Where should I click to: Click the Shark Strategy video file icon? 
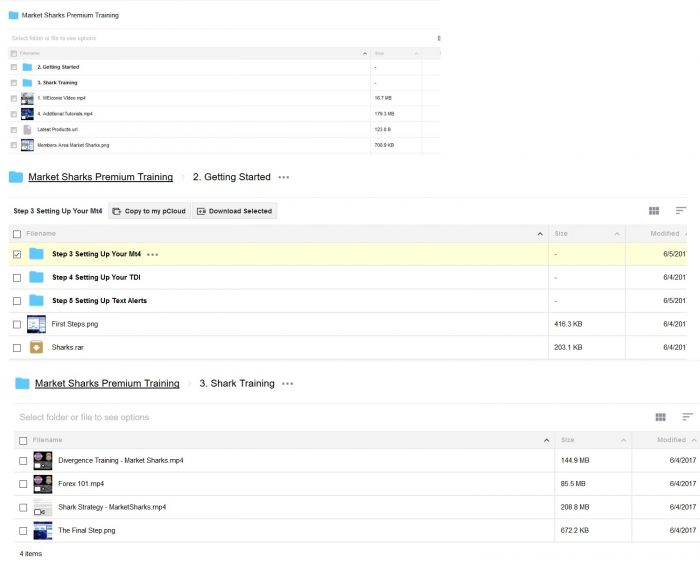pyautogui.click(x=42, y=507)
